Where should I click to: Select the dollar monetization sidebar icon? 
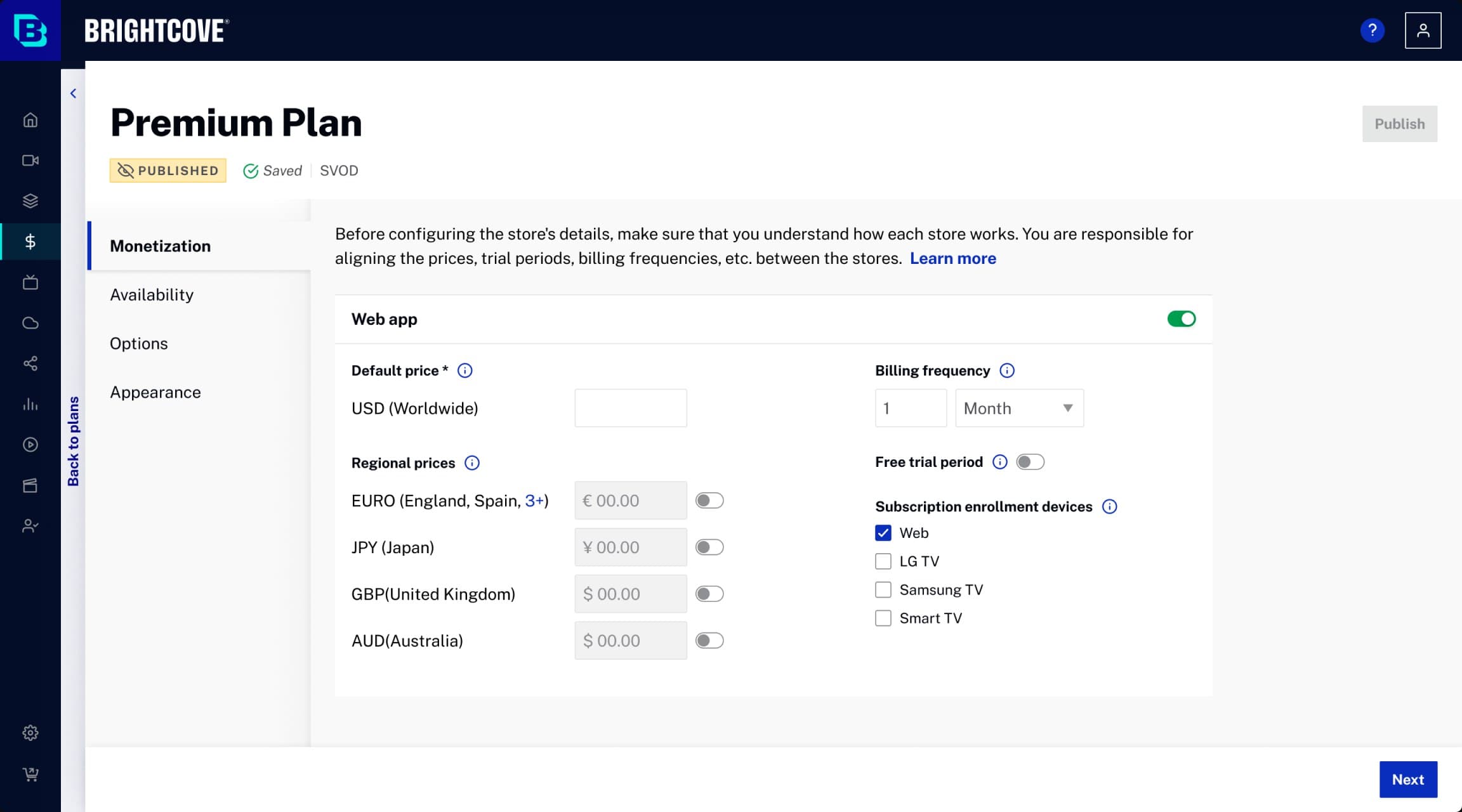click(x=30, y=242)
